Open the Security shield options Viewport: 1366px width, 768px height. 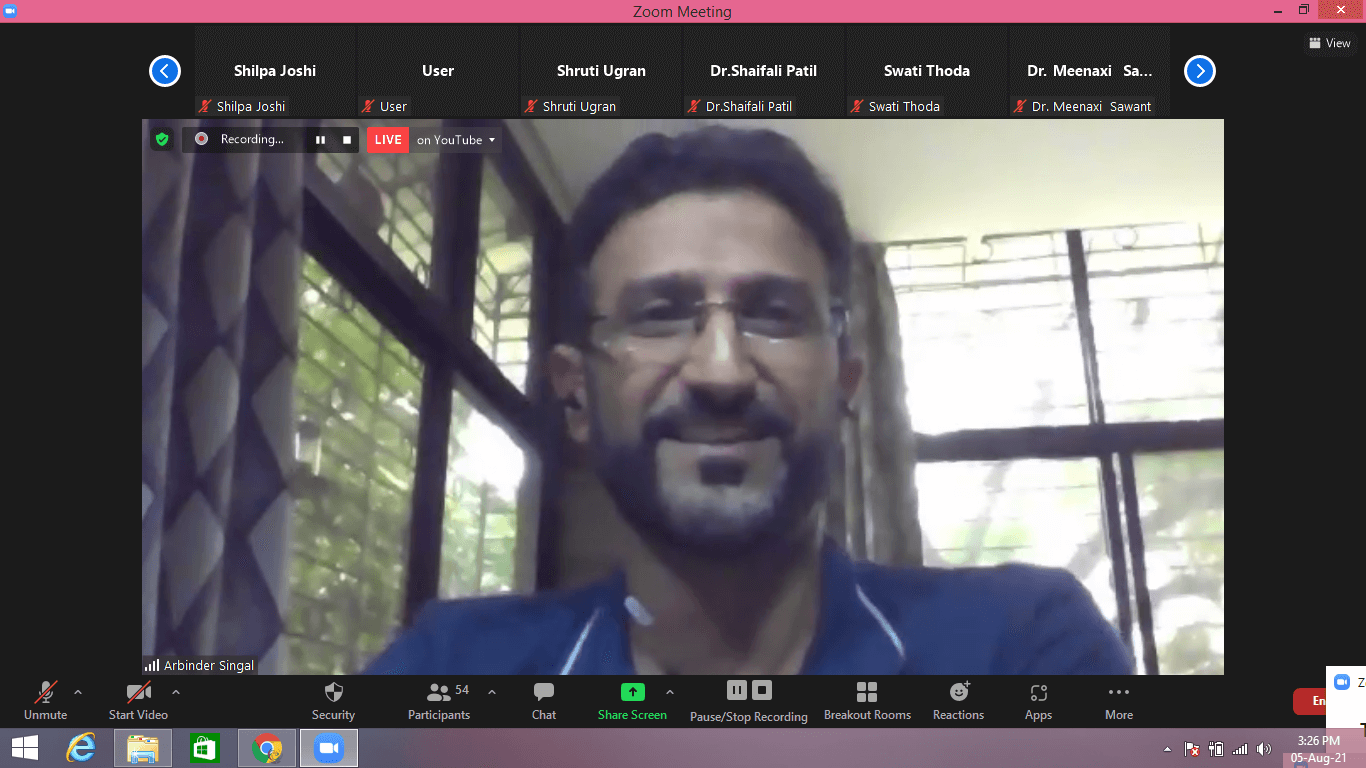[x=333, y=700]
